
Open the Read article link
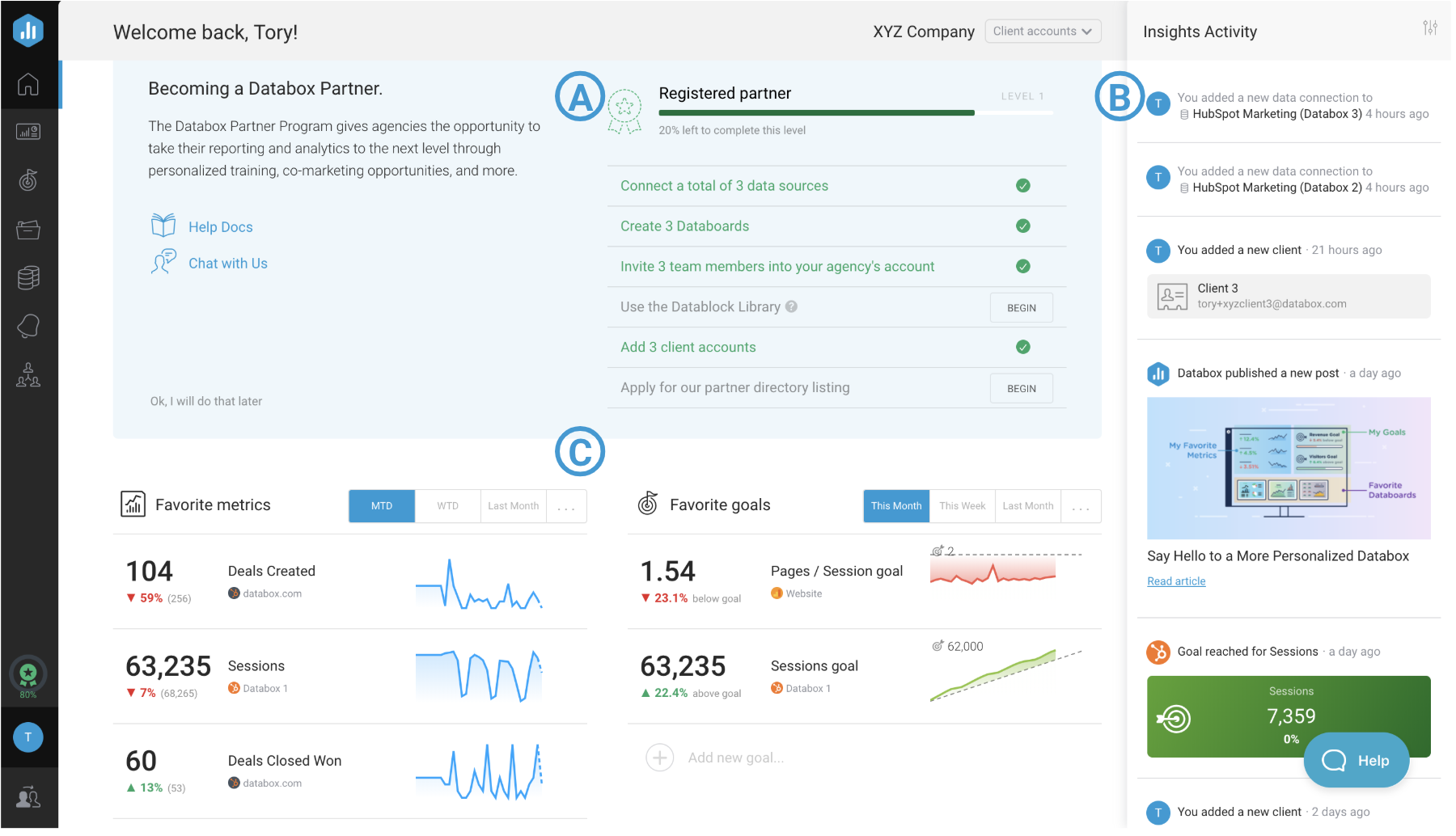tap(1176, 581)
